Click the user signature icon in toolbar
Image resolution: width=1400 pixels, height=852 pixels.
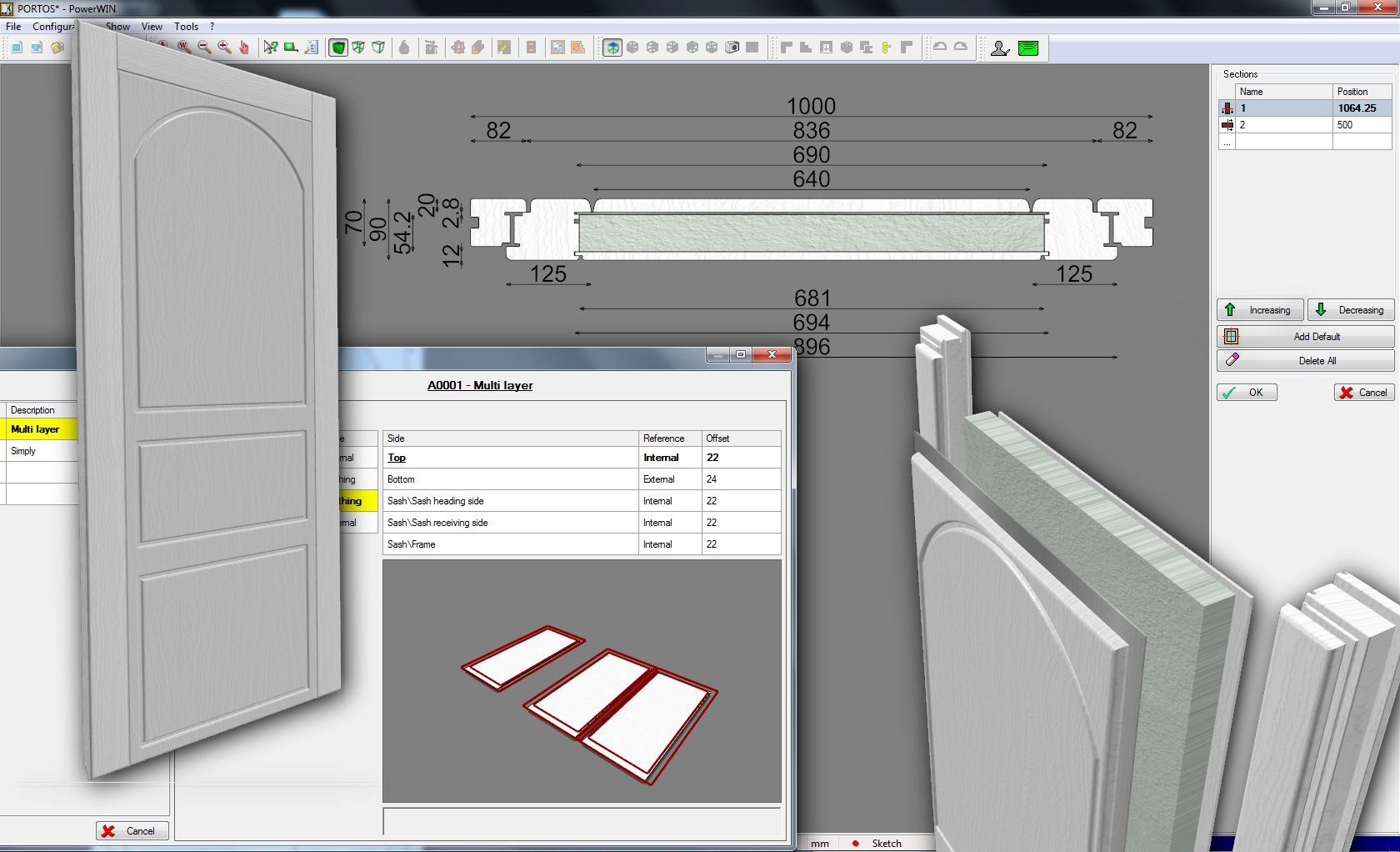click(x=1000, y=48)
